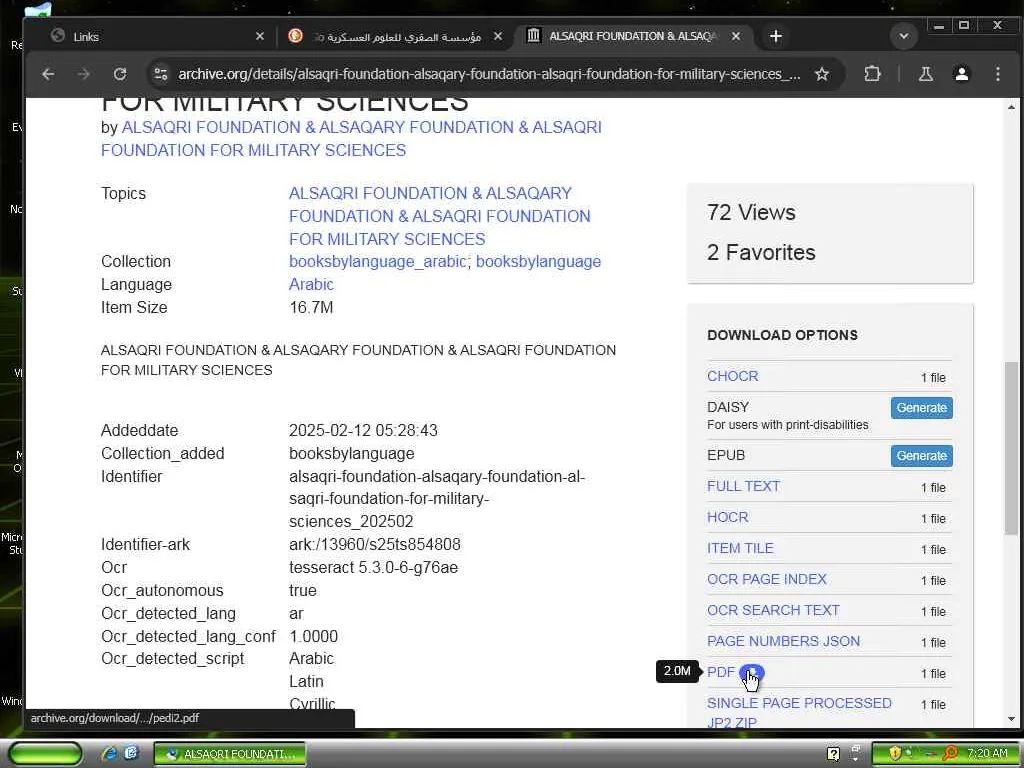Download the CHOCR file
Image resolution: width=1024 pixels, height=768 pixels.
pyautogui.click(x=732, y=376)
